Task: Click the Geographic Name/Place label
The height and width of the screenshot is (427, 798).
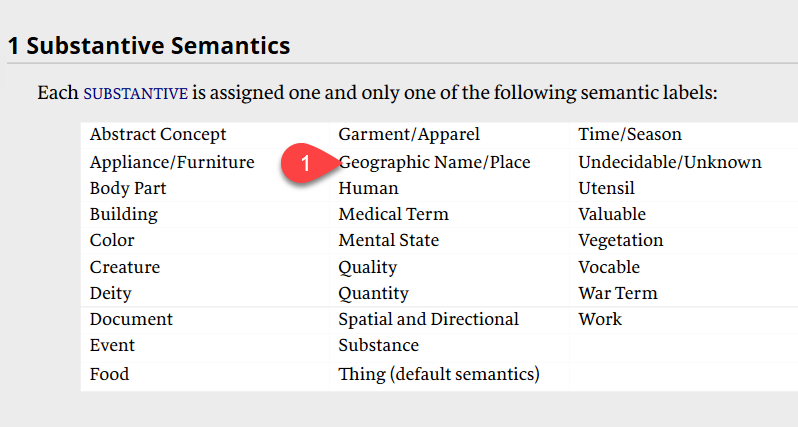Action: click(435, 162)
